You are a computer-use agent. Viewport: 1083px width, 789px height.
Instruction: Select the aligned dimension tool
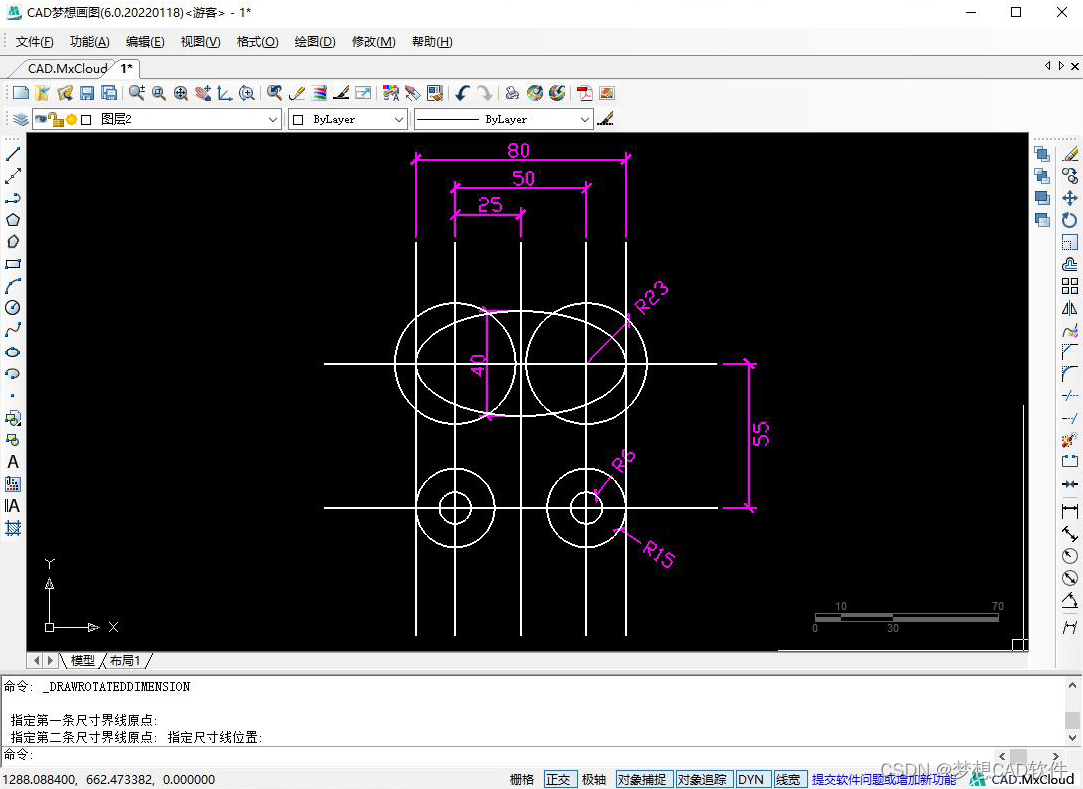[x=1069, y=533]
